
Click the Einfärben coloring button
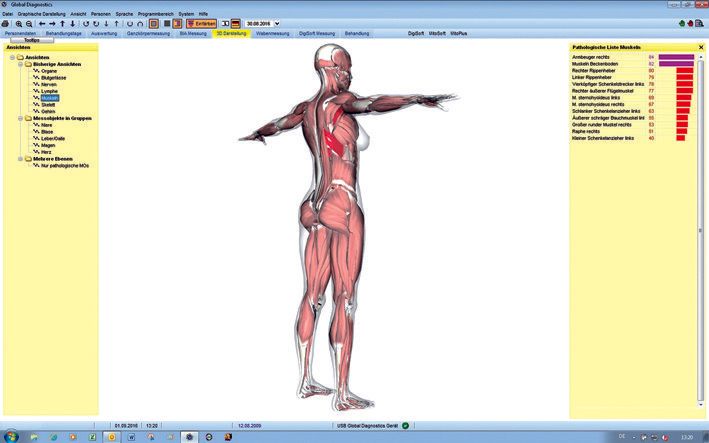[202, 23]
